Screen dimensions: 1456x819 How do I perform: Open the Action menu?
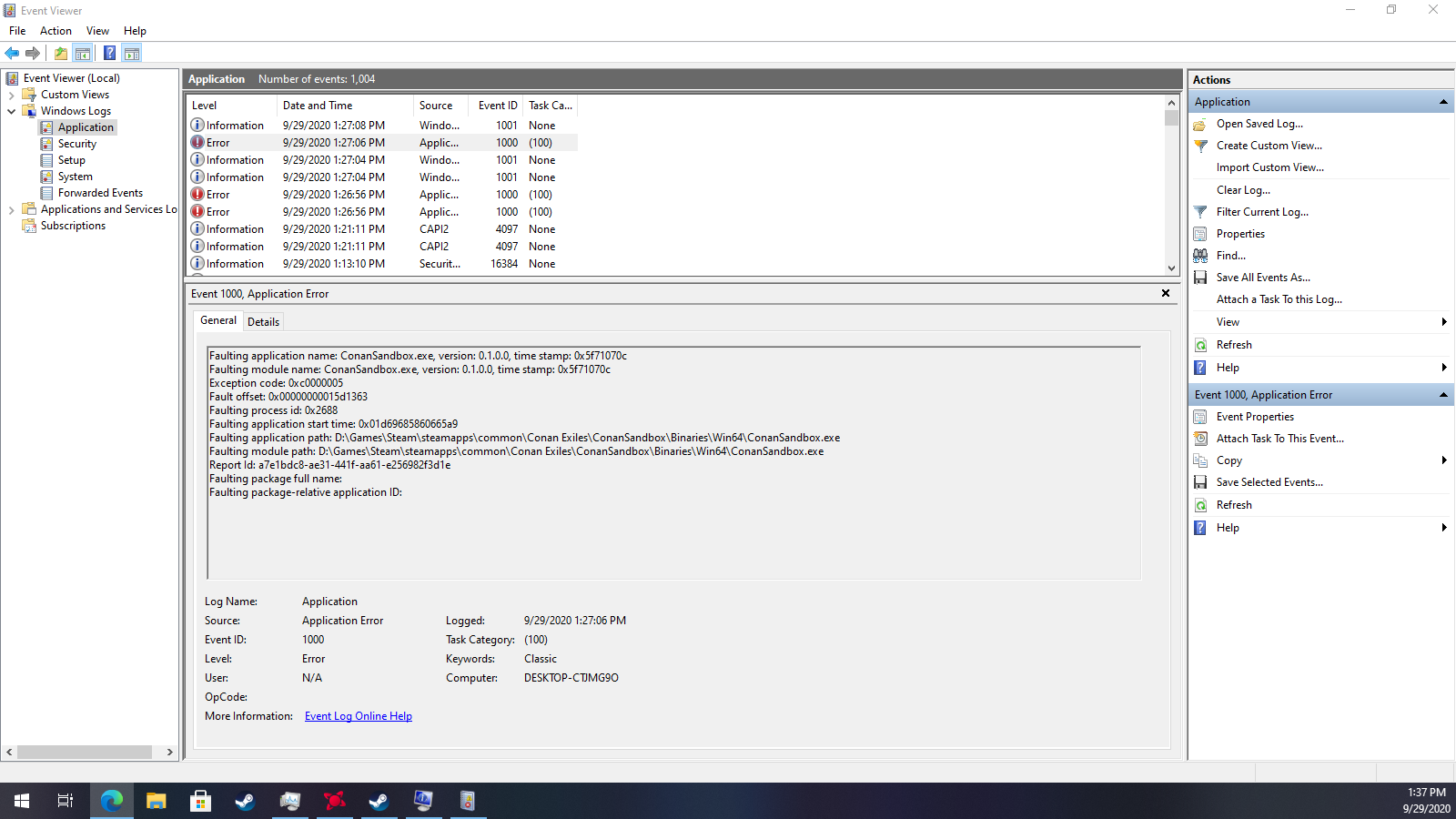[x=56, y=31]
